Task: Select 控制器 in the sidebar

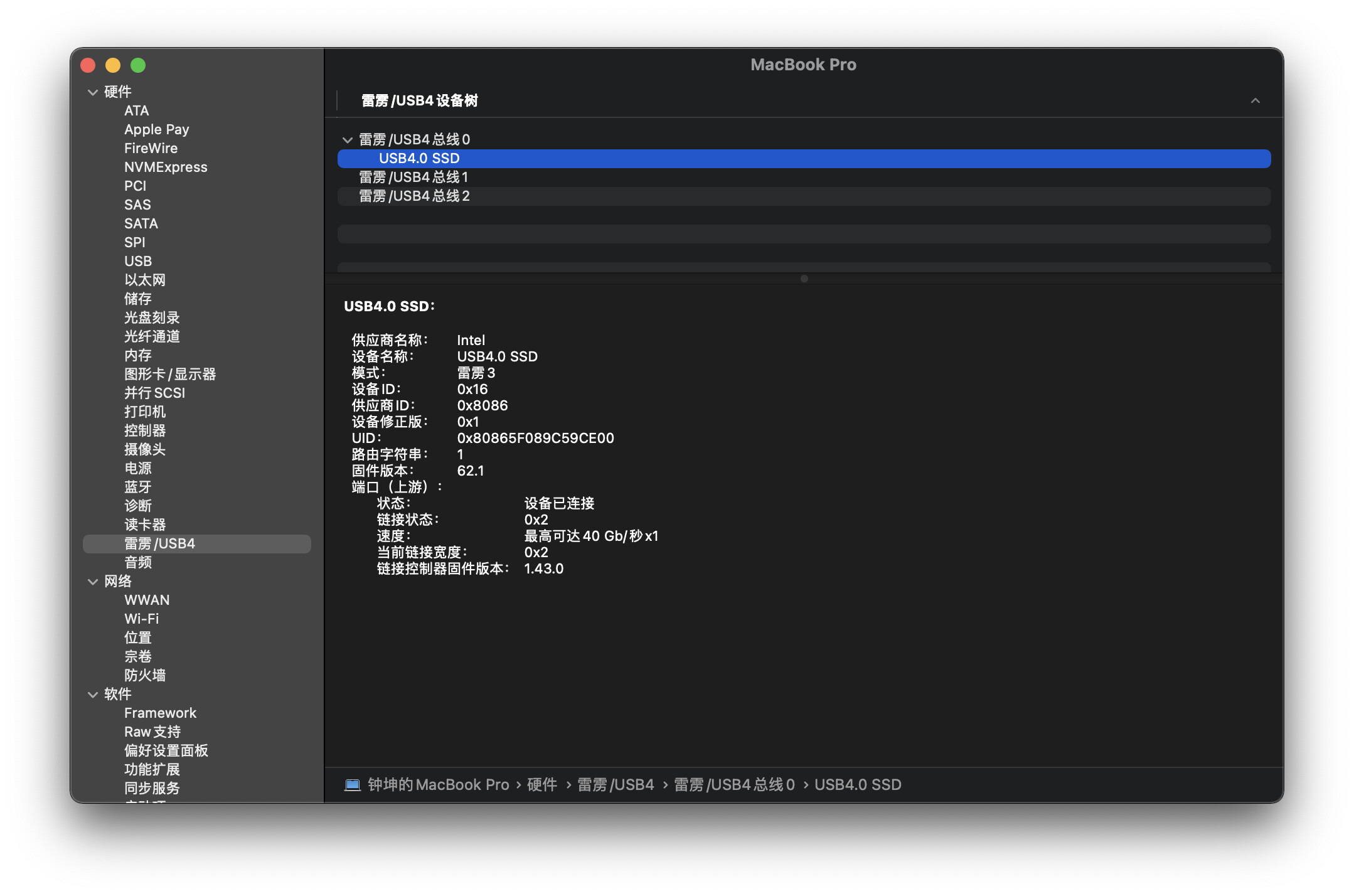Action: coord(145,431)
